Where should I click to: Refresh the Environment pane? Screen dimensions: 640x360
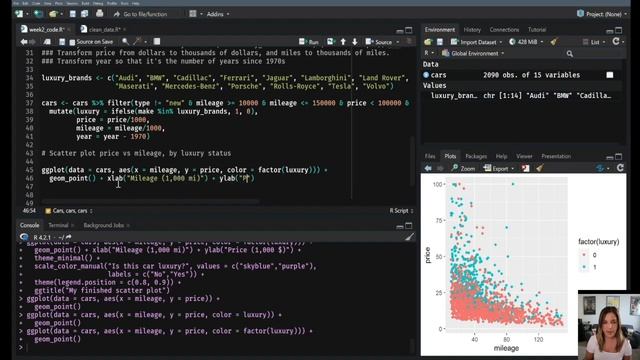(x=616, y=41)
